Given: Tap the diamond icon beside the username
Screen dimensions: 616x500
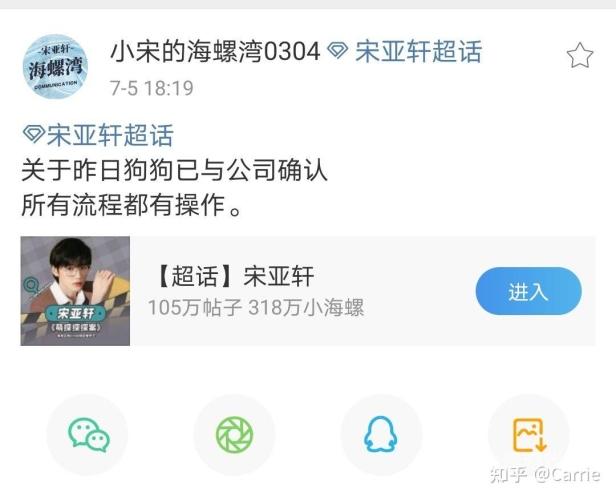Looking at the screenshot, I should [337, 50].
